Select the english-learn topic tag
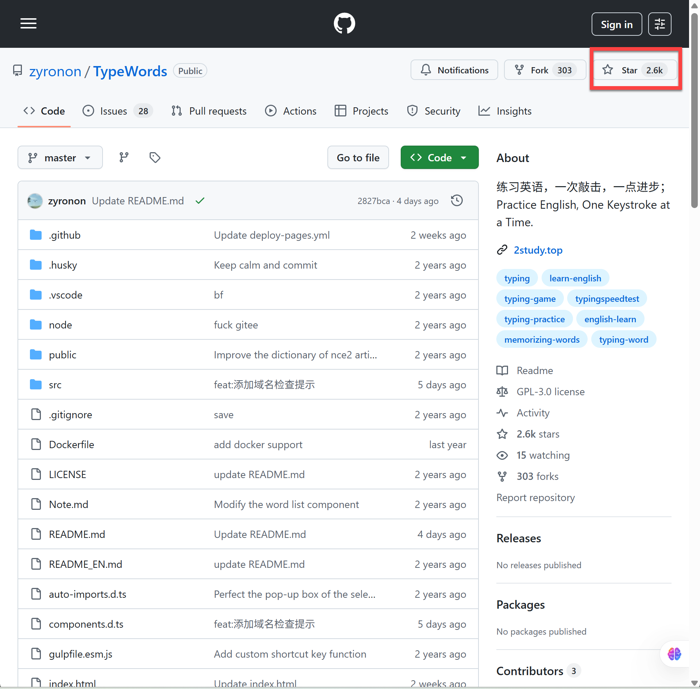This screenshot has width=700, height=689. (610, 319)
